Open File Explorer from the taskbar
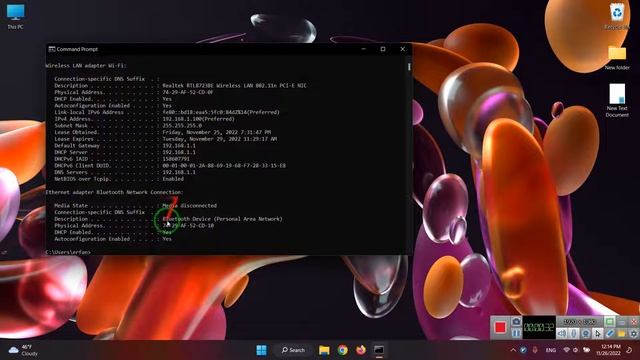640x360 pixels. tap(324, 350)
